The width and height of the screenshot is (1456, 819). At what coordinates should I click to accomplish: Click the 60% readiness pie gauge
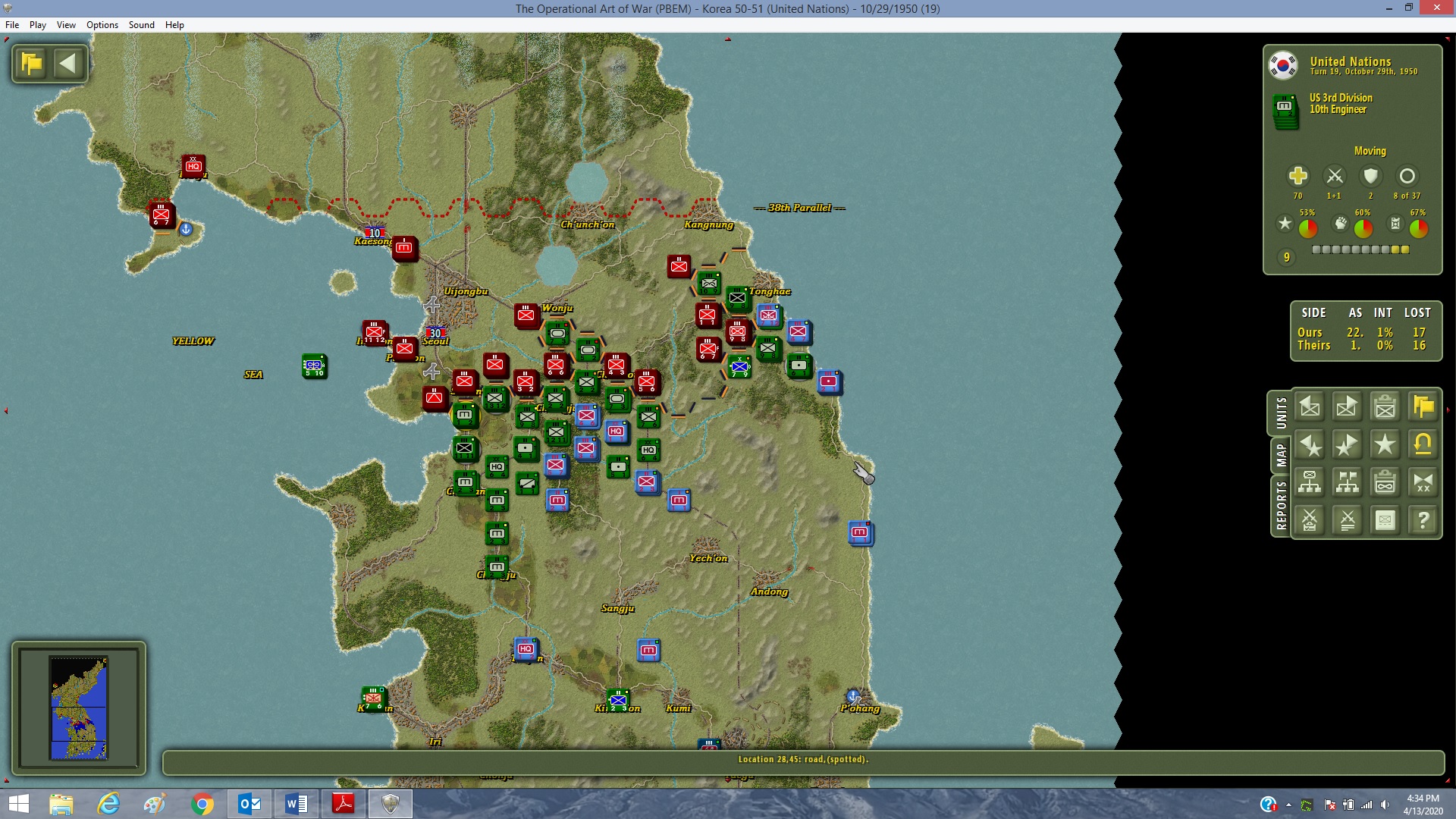(1363, 228)
